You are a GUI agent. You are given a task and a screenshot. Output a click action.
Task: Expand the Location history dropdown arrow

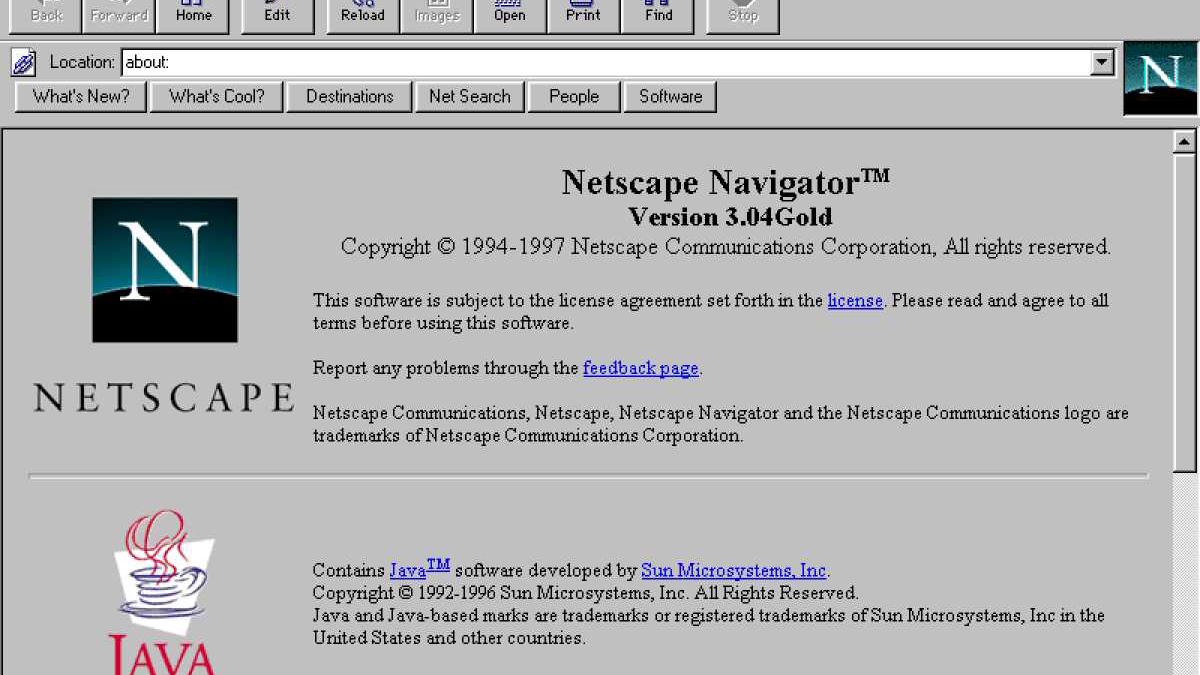1102,62
